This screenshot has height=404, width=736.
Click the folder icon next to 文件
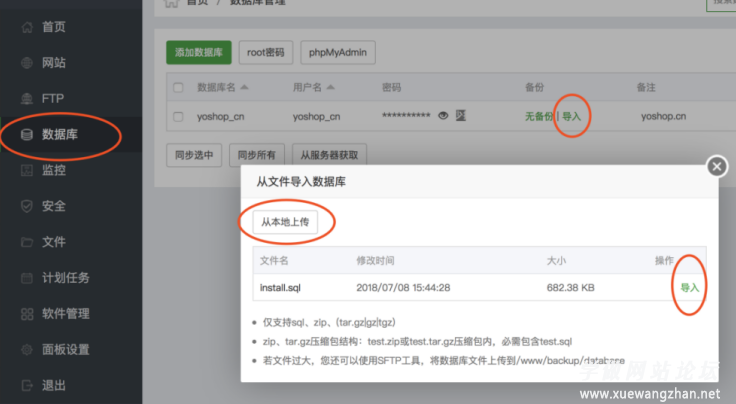point(27,242)
